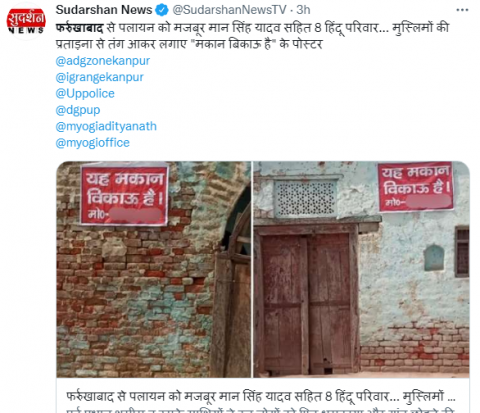View the left brick wall photo
480x413 pixels.
(x=154, y=269)
